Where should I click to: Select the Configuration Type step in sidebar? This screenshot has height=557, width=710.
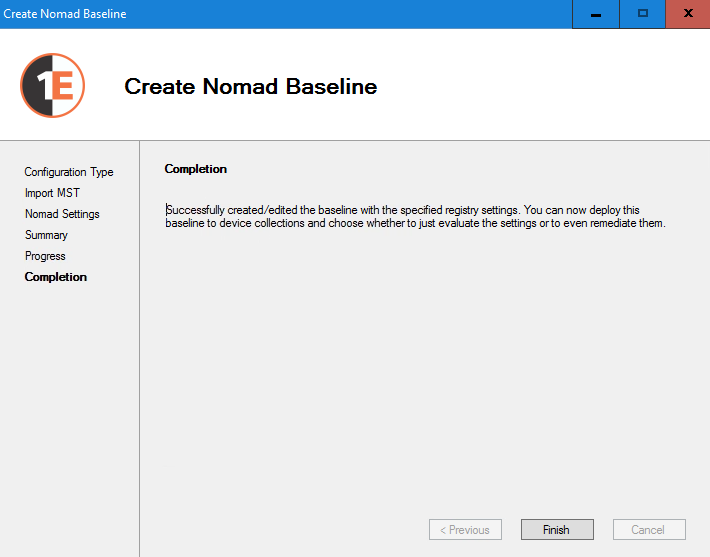point(69,172)
